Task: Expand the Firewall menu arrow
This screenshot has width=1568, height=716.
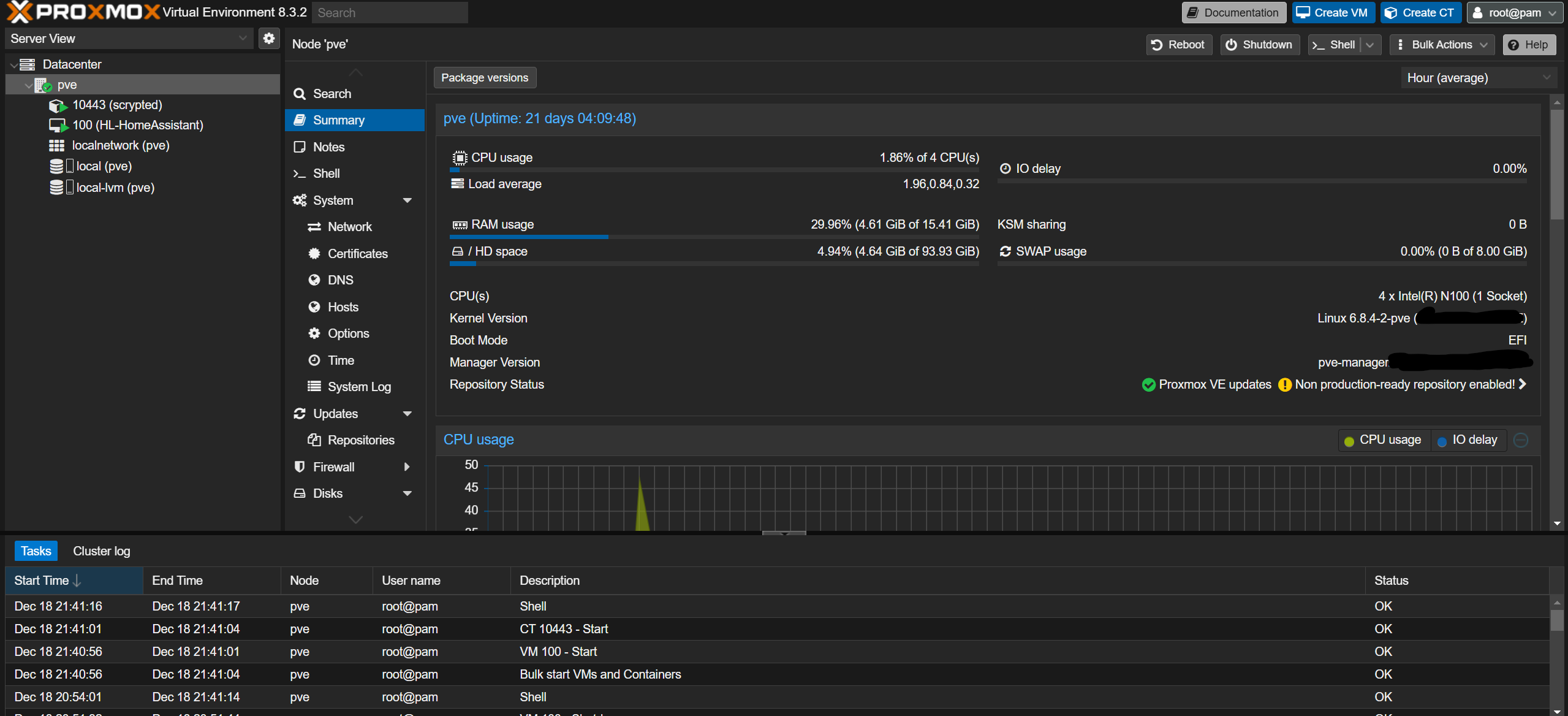Action: coord(407,467)
